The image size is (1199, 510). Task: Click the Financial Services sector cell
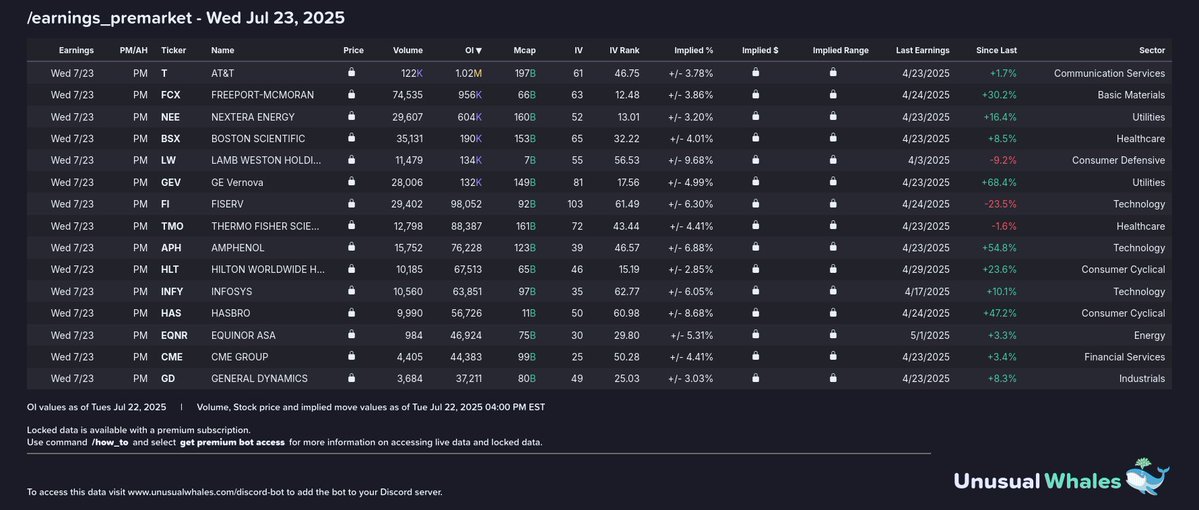click(1125, 357)
